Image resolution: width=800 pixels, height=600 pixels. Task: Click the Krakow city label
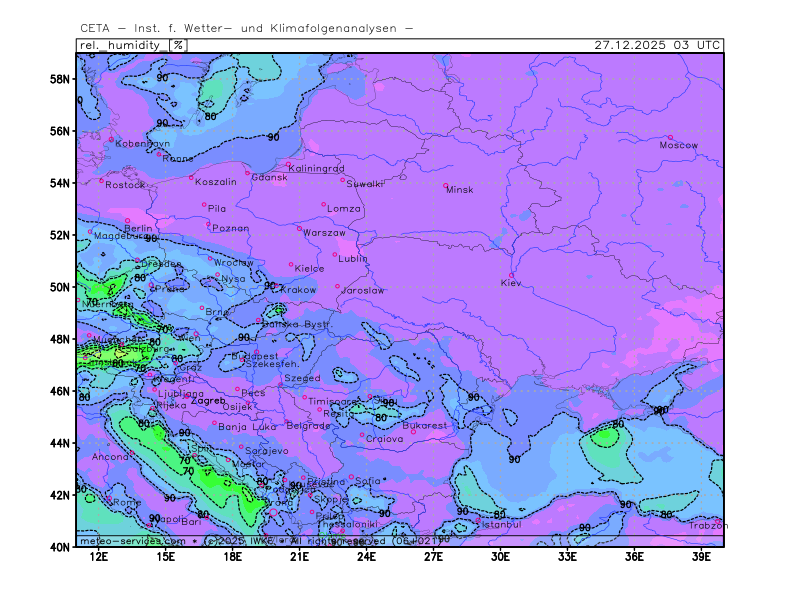(298, 290)
